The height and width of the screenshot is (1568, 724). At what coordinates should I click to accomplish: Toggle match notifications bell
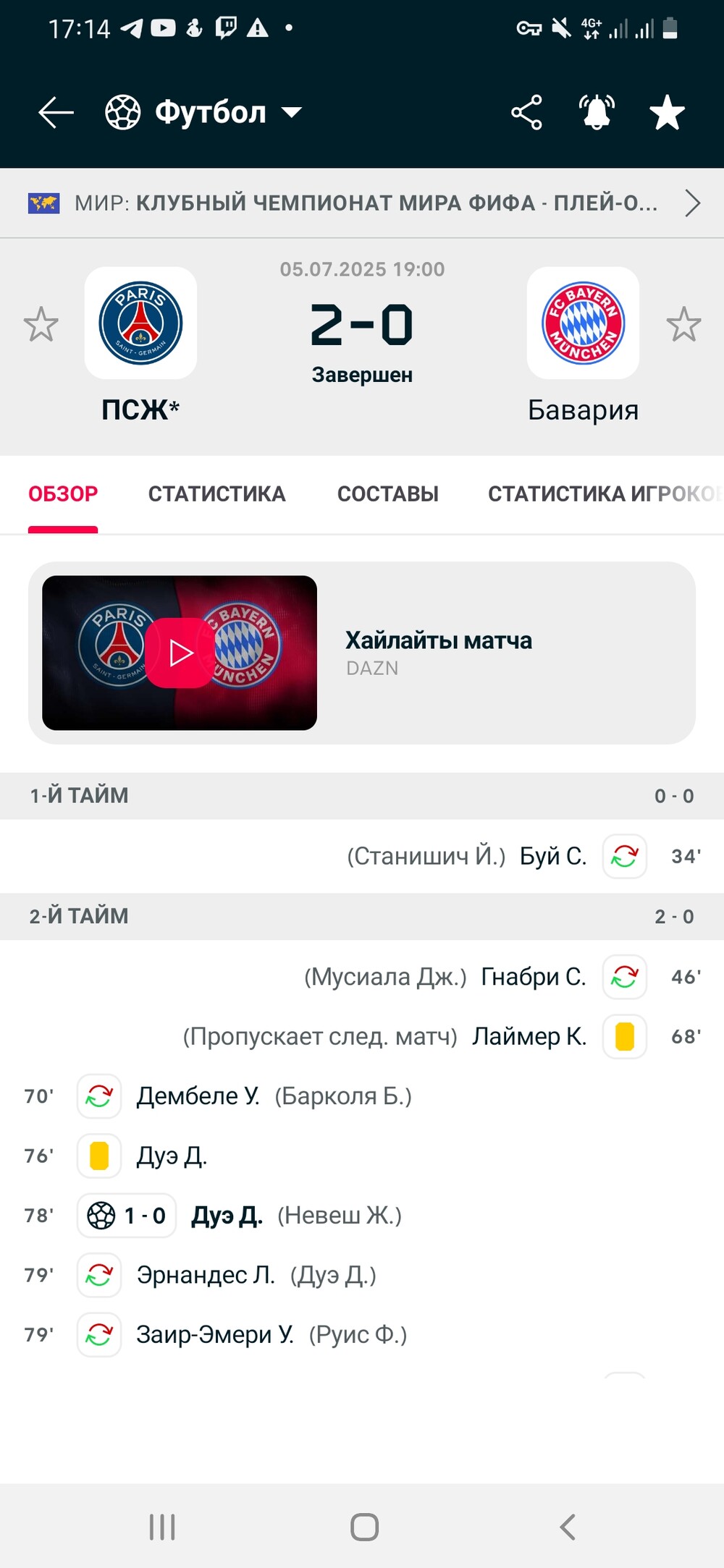[x=597, y=112]
